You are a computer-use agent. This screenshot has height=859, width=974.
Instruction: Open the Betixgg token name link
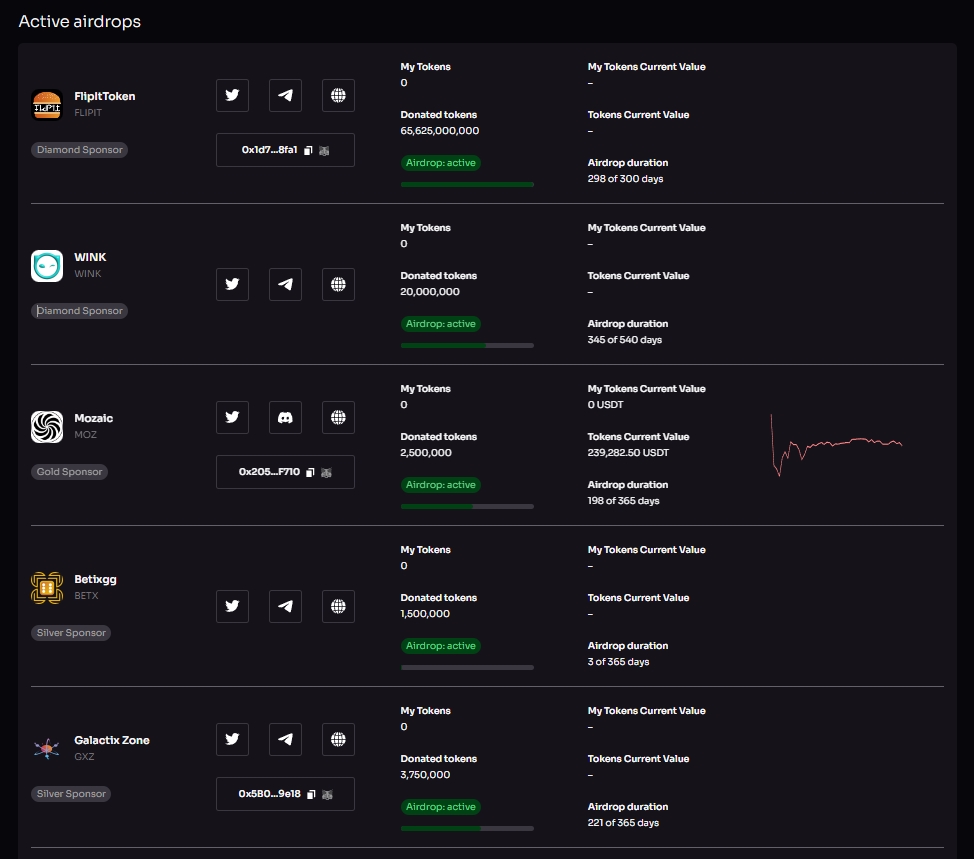click(95, 580)
